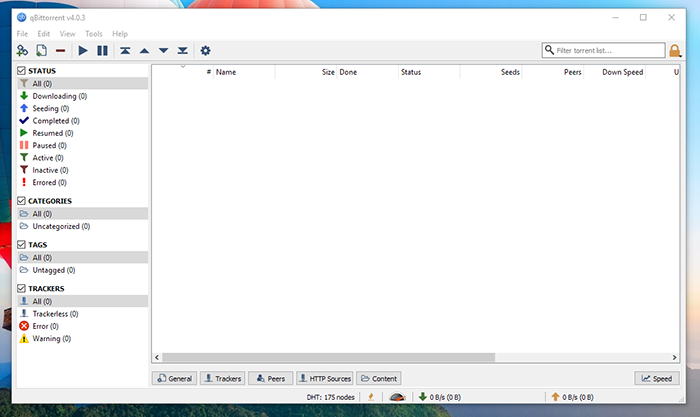The height and width of the screenshot is (417, 700).
Task: Open the View menu
Action: (67, 33)
